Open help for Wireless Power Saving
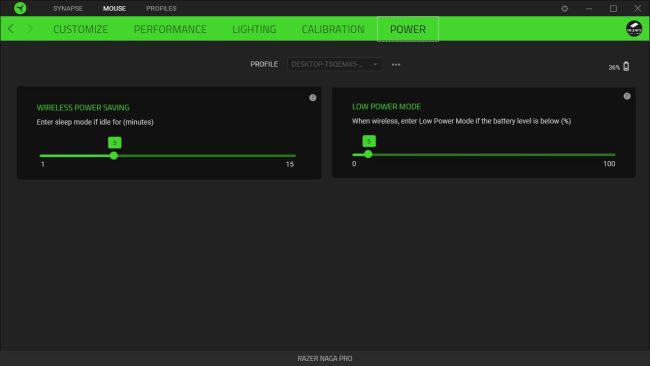This screenshot has width=650, height=366. click(313, 98)
